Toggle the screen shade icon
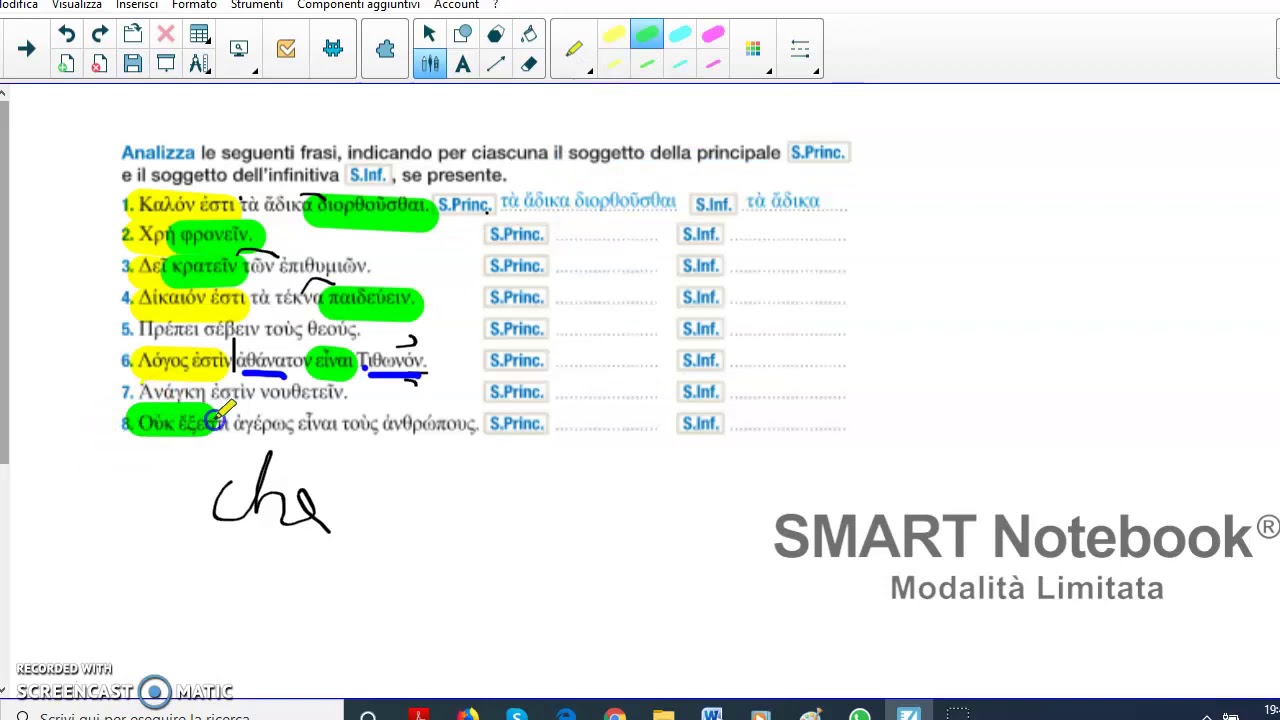1280x720 pixels. pos(166,65)
